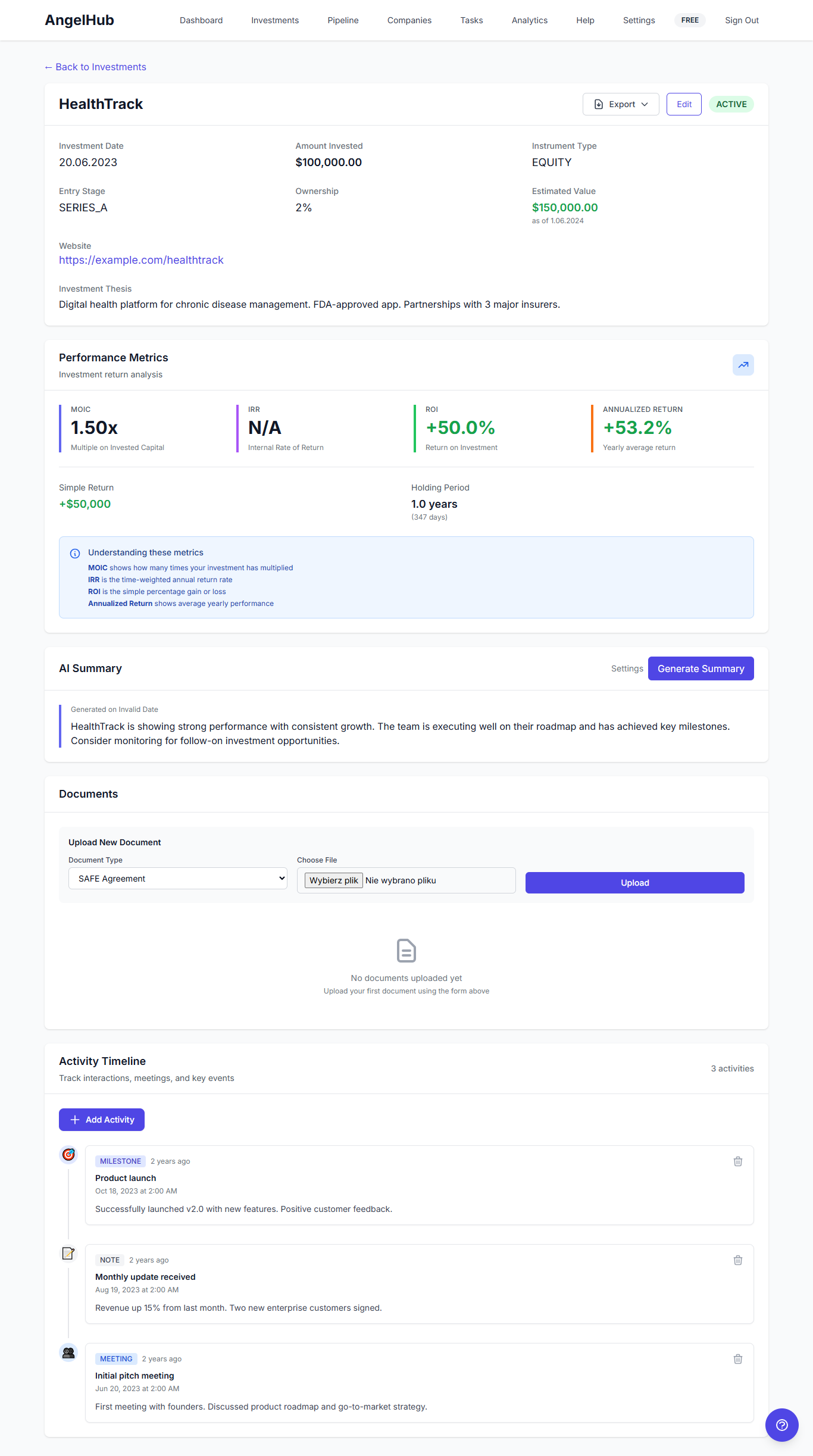
Task: Click the FREE plan badge
Action: tap(690, 20)
